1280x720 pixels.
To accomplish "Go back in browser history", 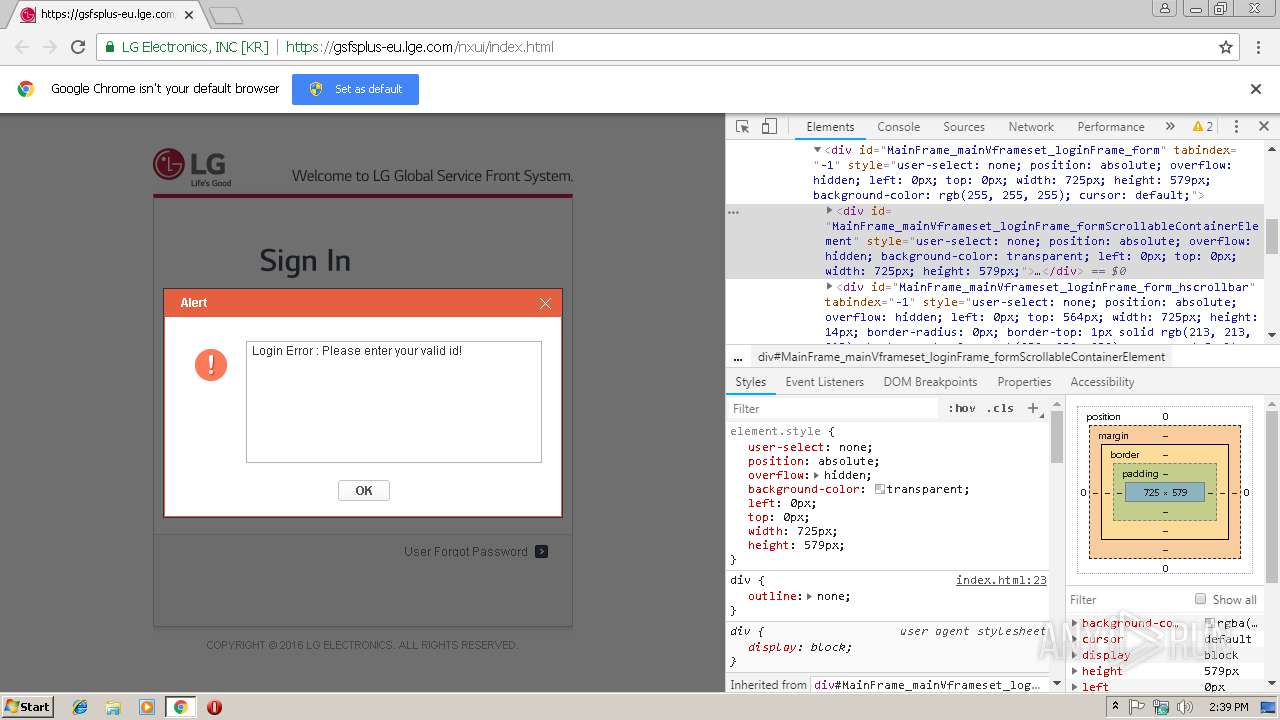I will pos(22,47).
